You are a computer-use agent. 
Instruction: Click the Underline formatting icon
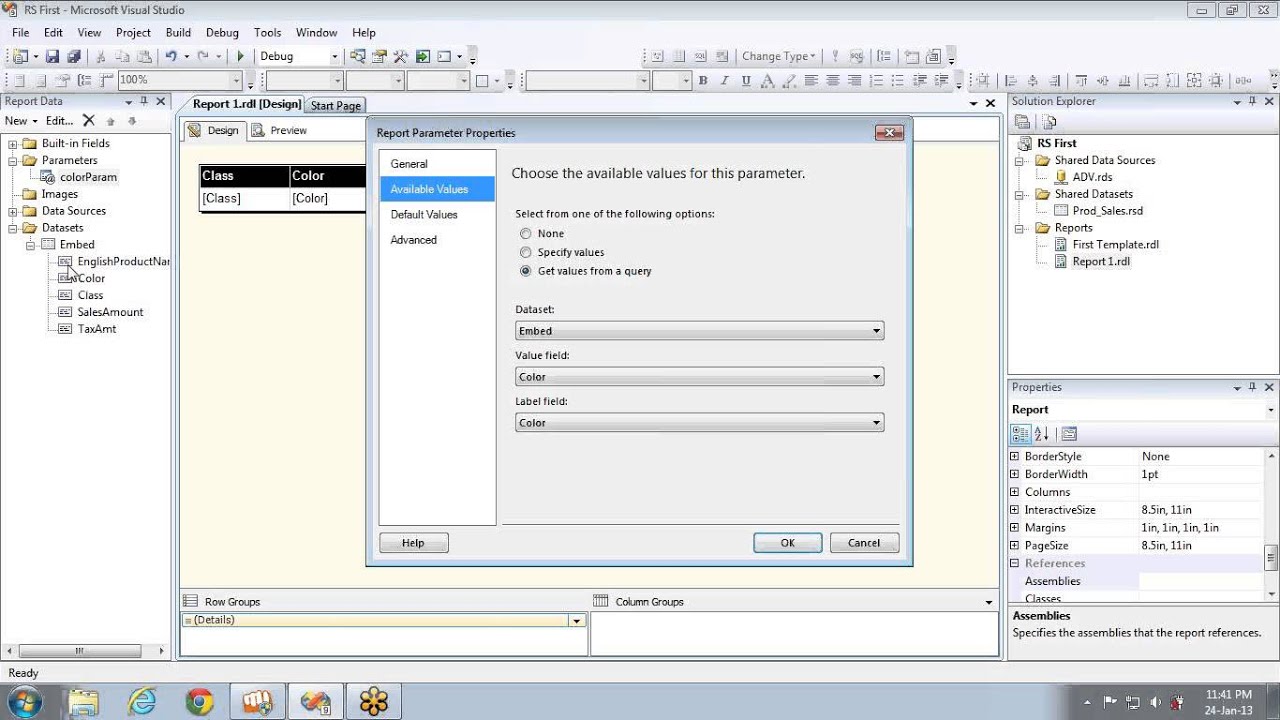click(x=746, y=81)
